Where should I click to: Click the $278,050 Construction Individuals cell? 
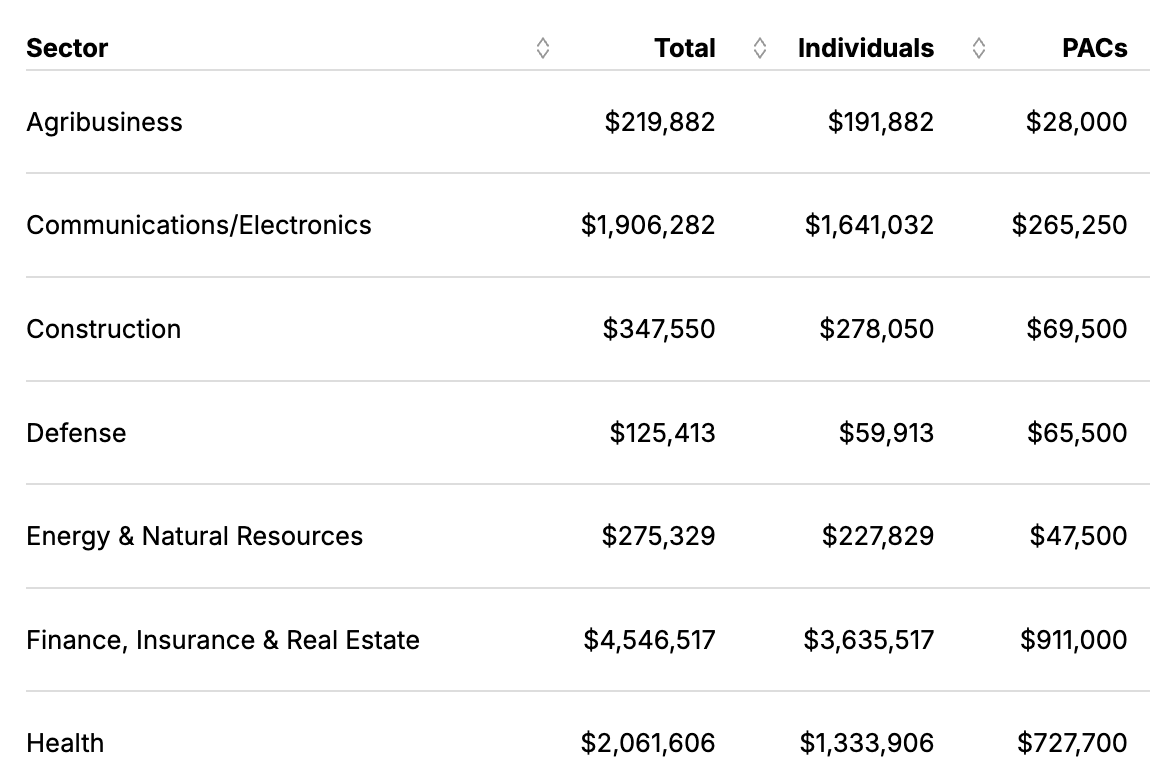point(877,329)
